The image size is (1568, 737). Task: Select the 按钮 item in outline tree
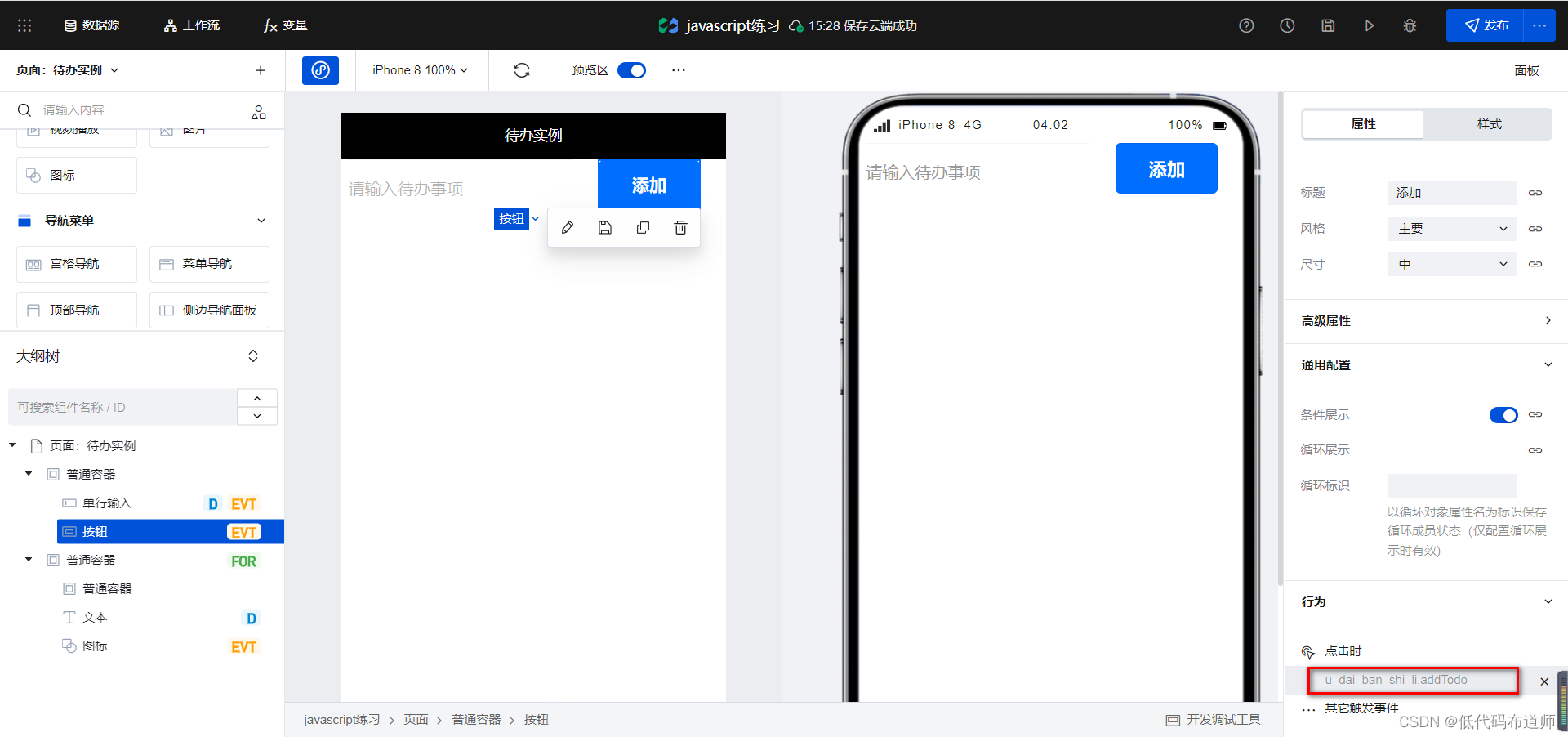coord(170,532)
